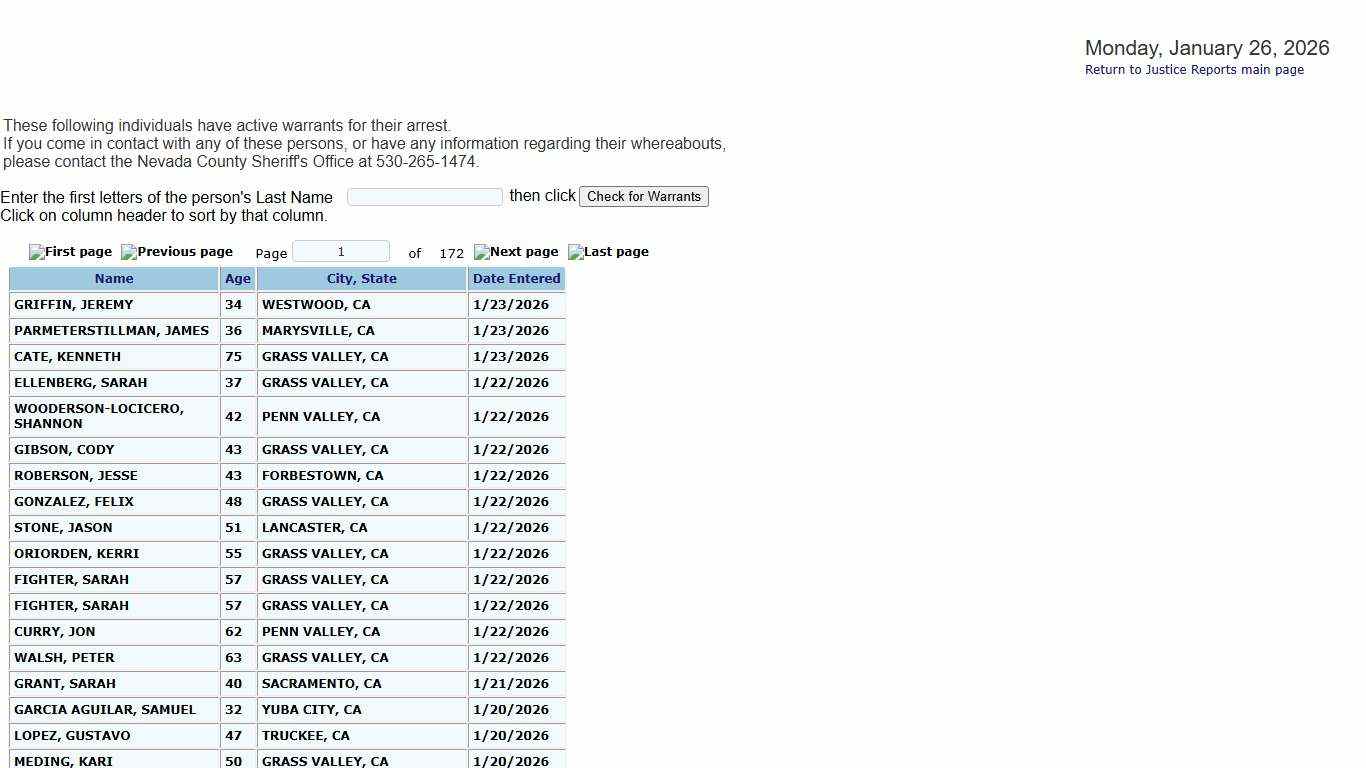Focus the Last Name search field
The height and width of the screenshot is (768, 1366).
tap(425, 197)
